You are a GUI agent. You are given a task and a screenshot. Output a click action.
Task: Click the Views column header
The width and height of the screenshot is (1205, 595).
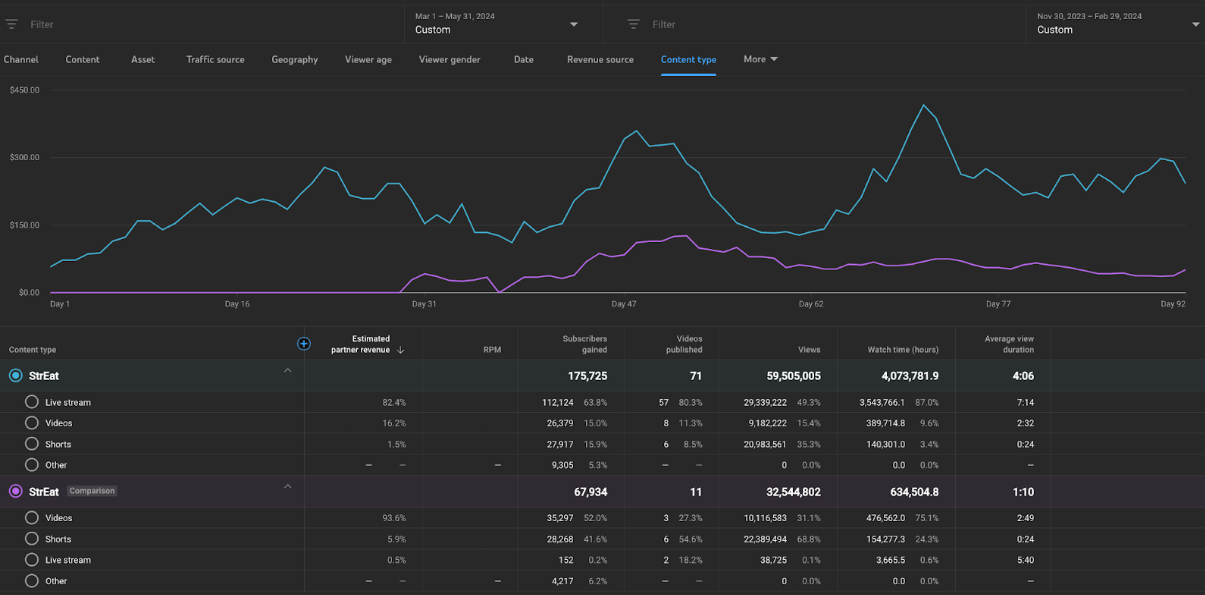point(809,350)
